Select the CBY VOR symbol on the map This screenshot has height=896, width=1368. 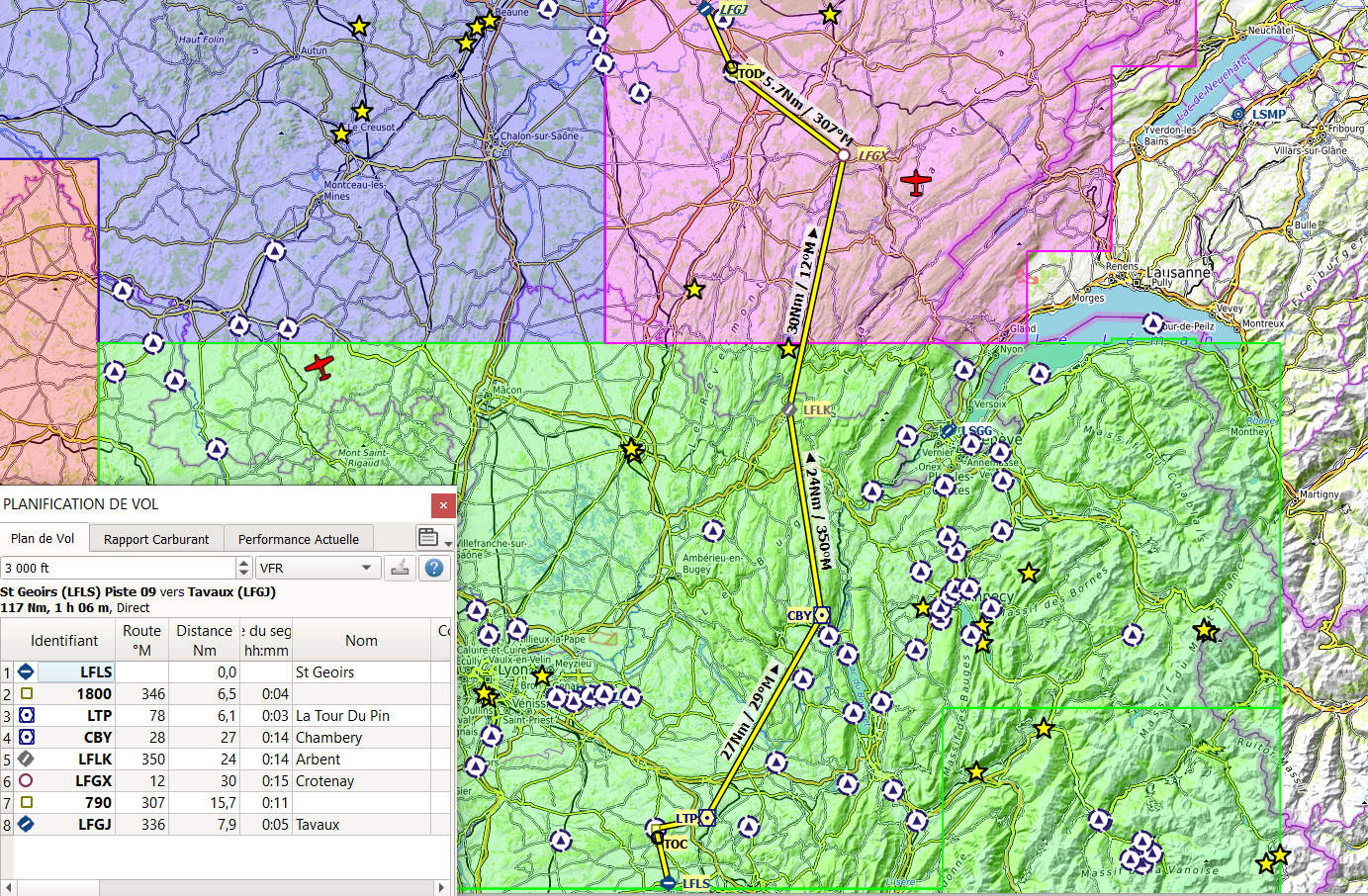click(821, 614)
